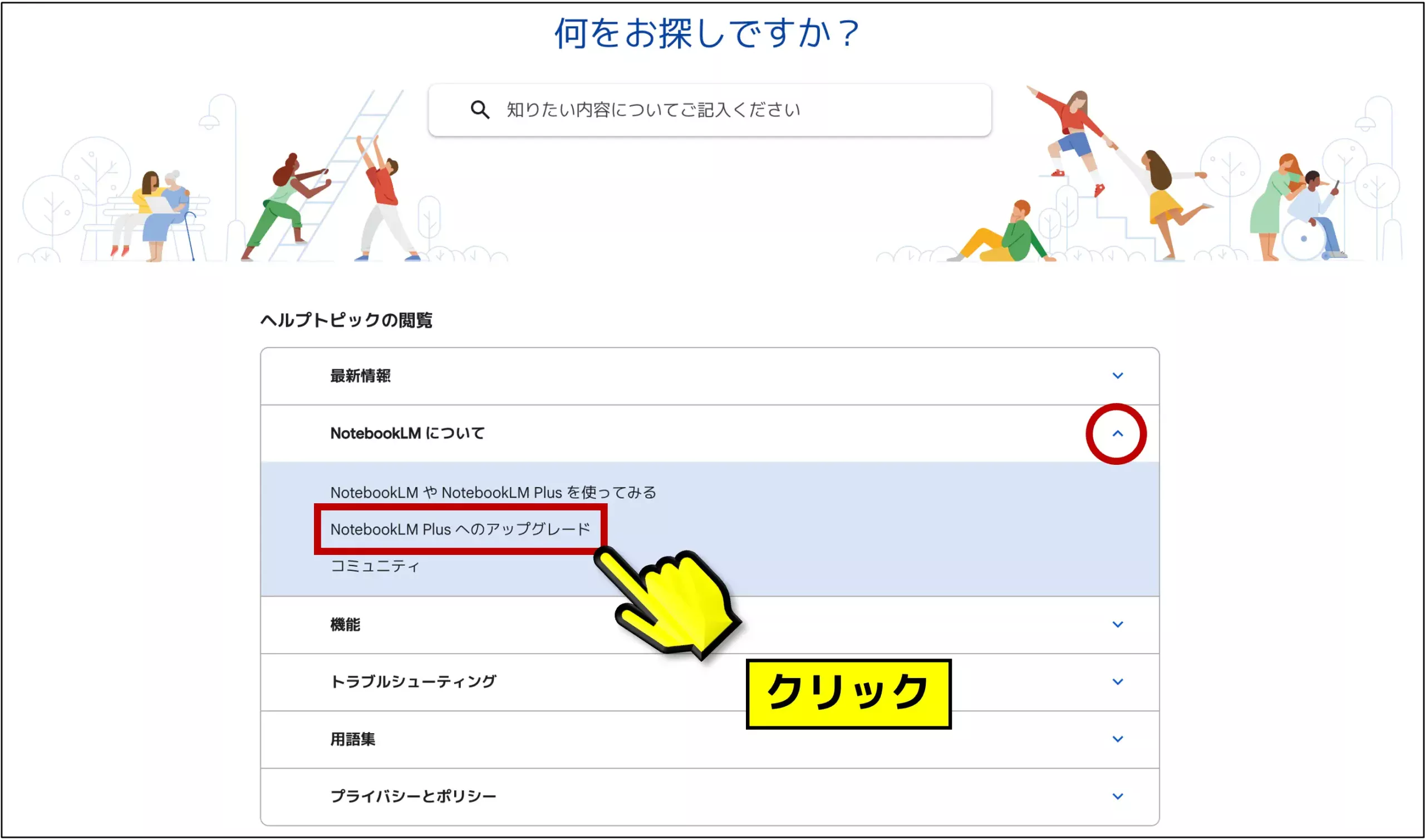The width and height of the screenshot is (1425, 840).
Task: Open NotebookLM Plus へのアップグレード link
Action: click(x=460, y=529)
